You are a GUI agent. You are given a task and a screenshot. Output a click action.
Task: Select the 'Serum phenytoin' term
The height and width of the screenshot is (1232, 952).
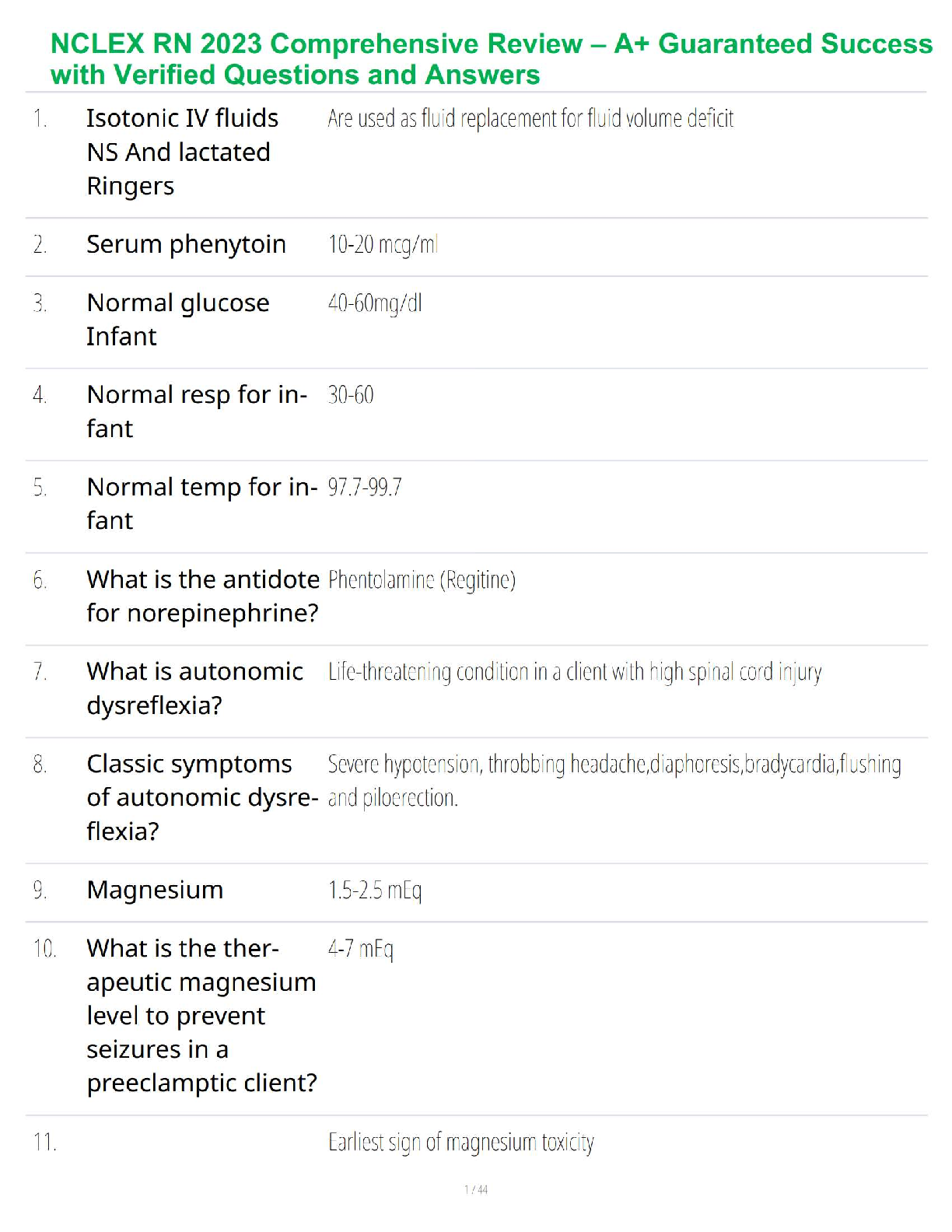[x=186, y=244]
